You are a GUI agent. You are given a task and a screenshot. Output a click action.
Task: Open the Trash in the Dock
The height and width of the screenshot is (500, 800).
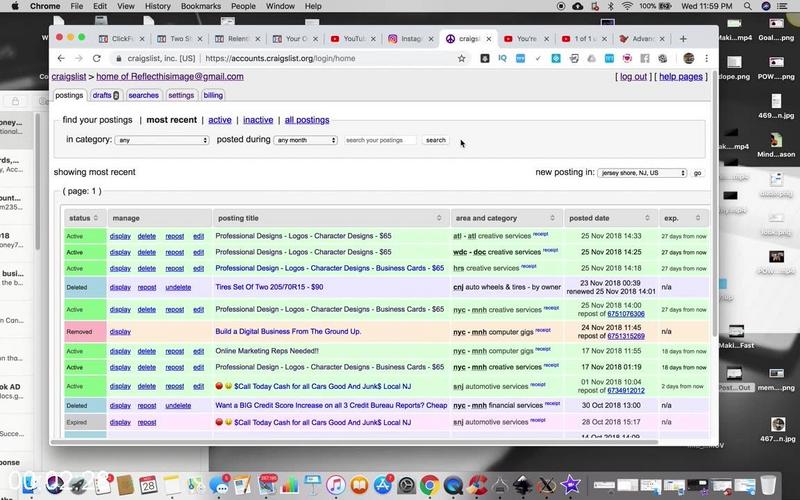click(x=768, y=484)
